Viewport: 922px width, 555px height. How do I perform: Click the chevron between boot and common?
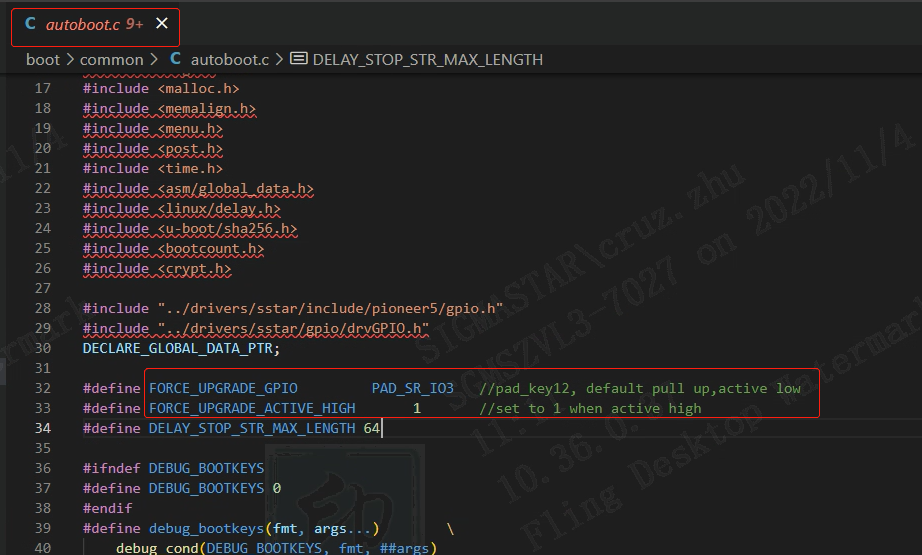click(70, 59)
